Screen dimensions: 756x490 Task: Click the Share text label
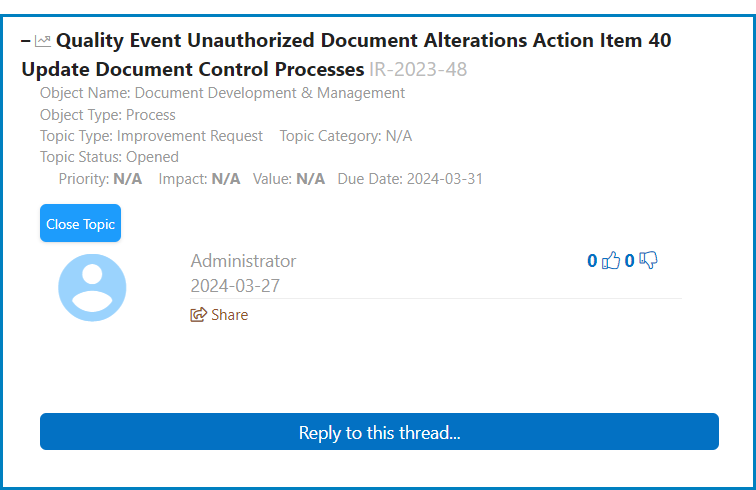click(230, 315)
